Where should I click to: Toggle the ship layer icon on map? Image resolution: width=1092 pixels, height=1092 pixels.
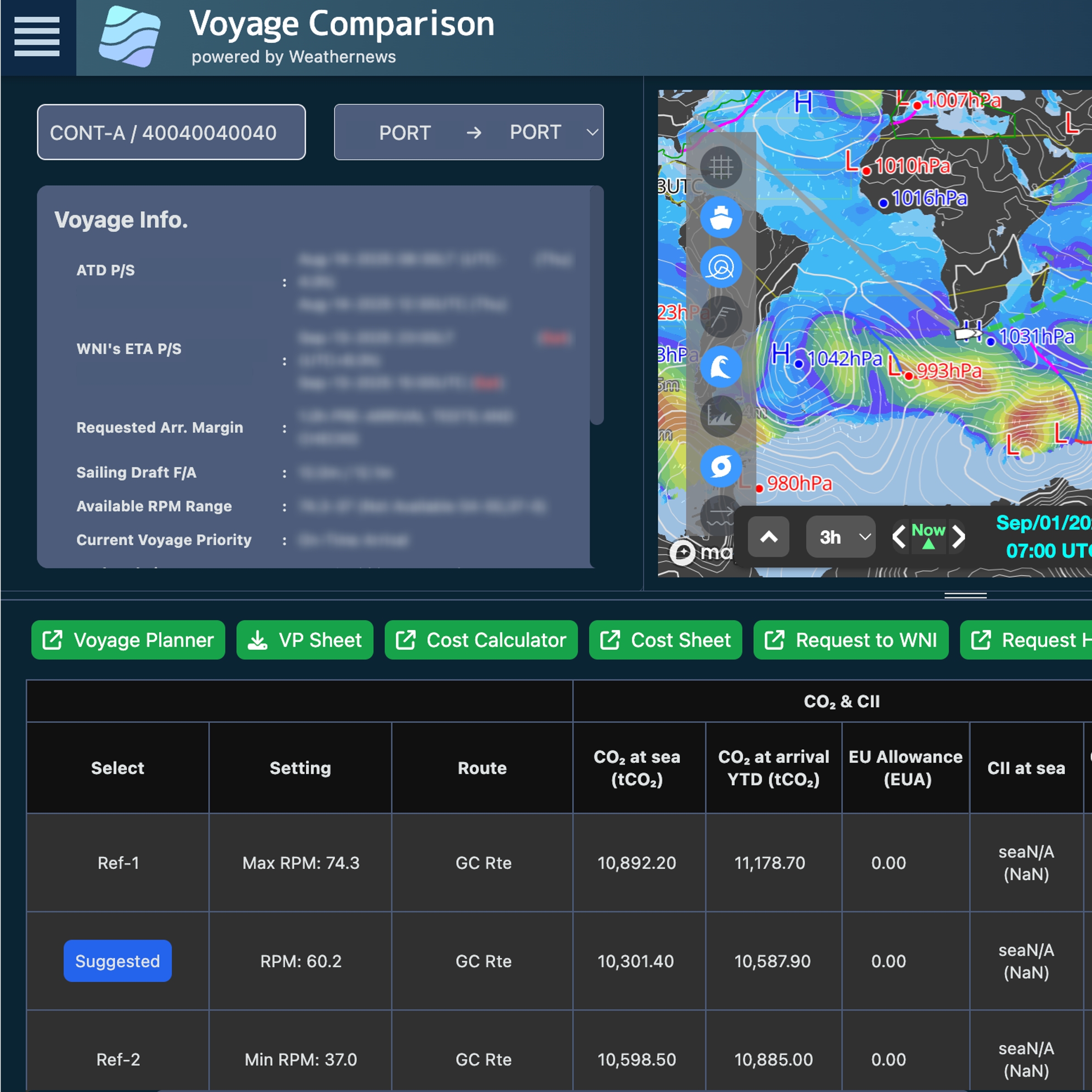(x=720, y=217)
